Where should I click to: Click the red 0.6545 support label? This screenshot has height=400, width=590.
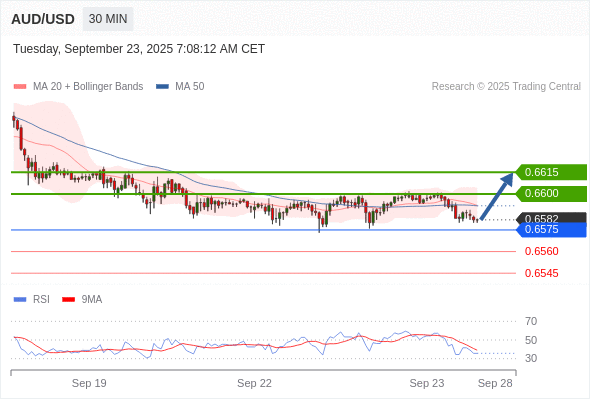541,273
